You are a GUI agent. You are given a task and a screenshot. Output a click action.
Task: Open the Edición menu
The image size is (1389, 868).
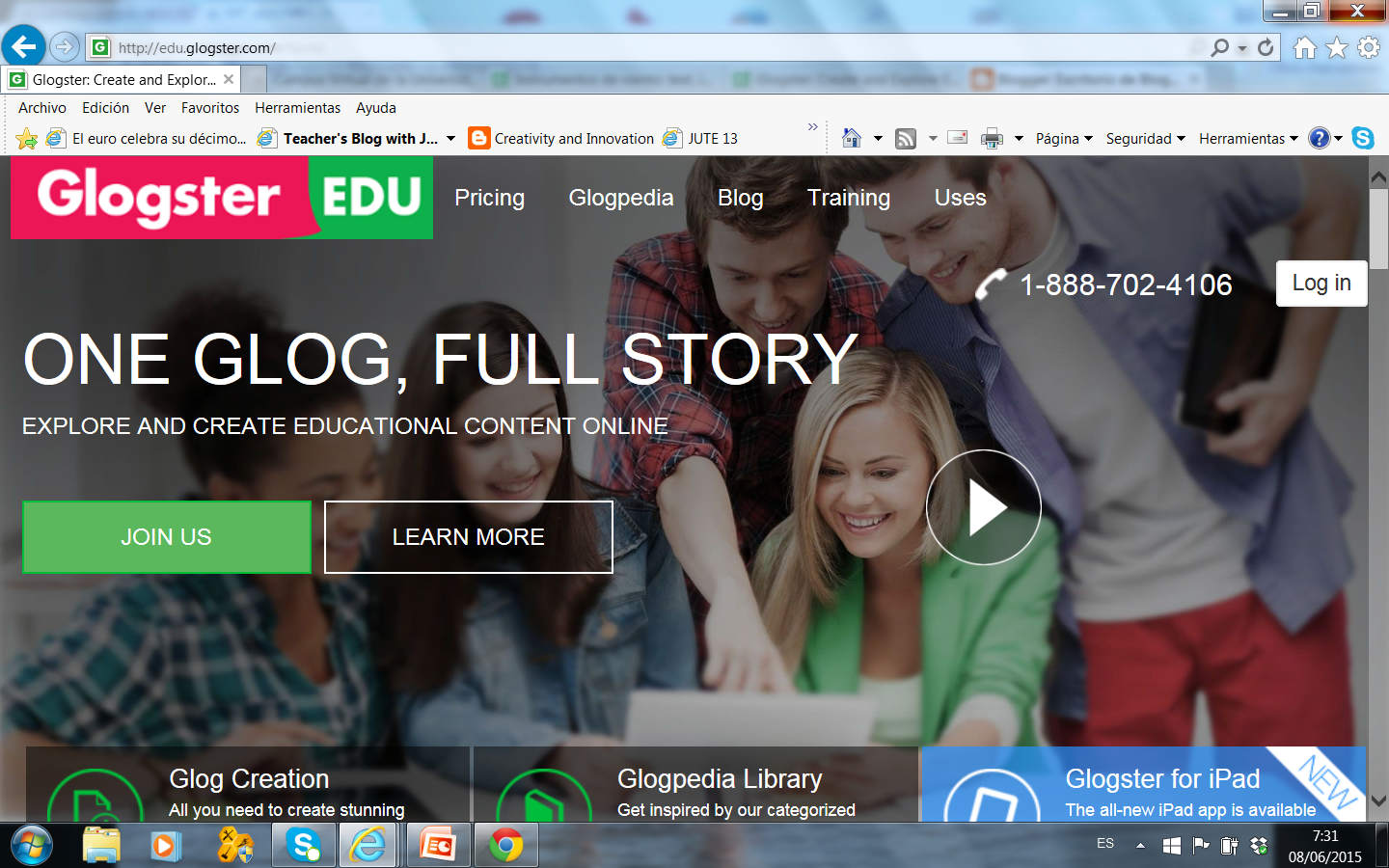pos(105,108)
